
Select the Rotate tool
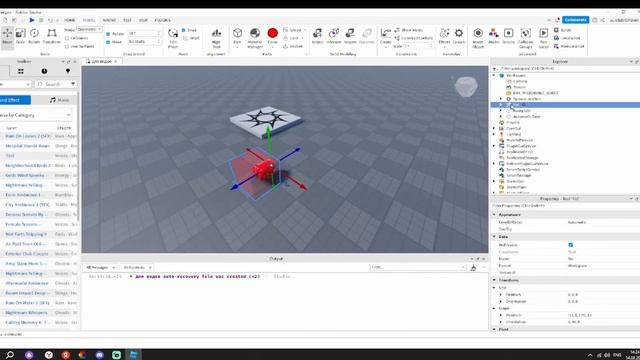pos(34,36)
